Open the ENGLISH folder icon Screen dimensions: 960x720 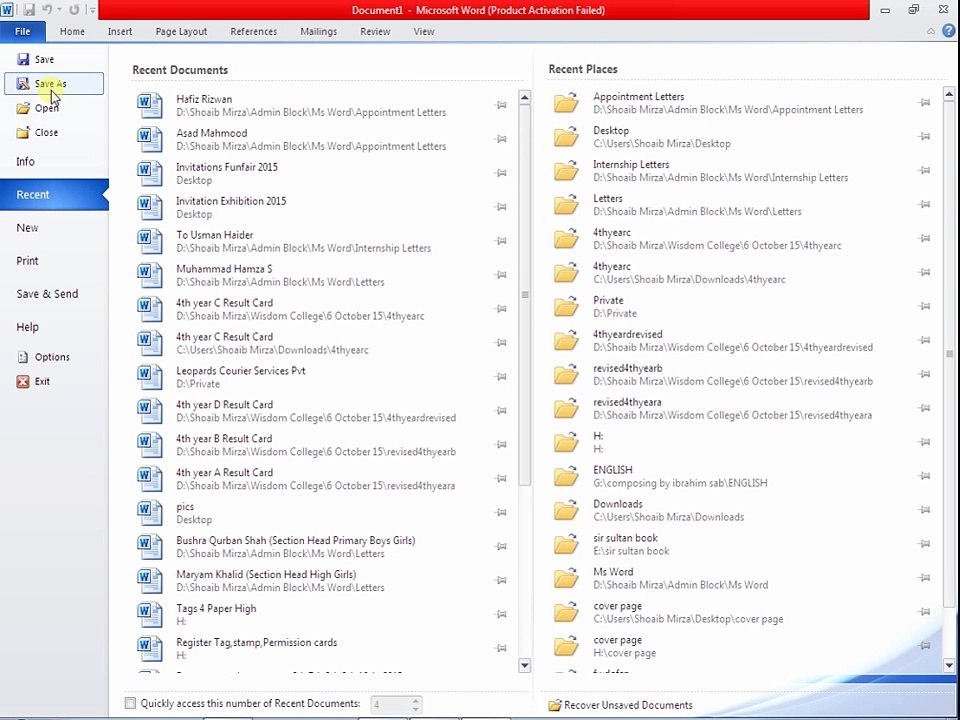click(x=566, y=476)
